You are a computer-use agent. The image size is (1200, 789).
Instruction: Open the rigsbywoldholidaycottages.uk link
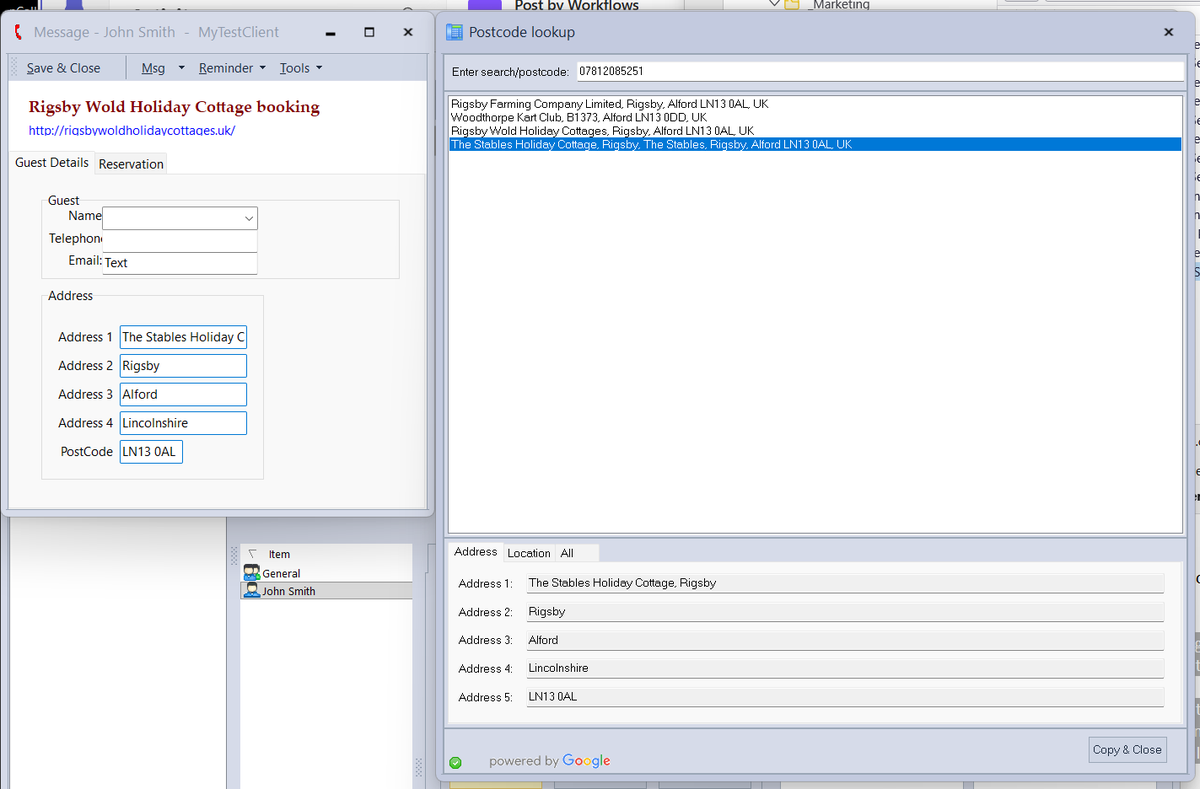tap(131, 130)
